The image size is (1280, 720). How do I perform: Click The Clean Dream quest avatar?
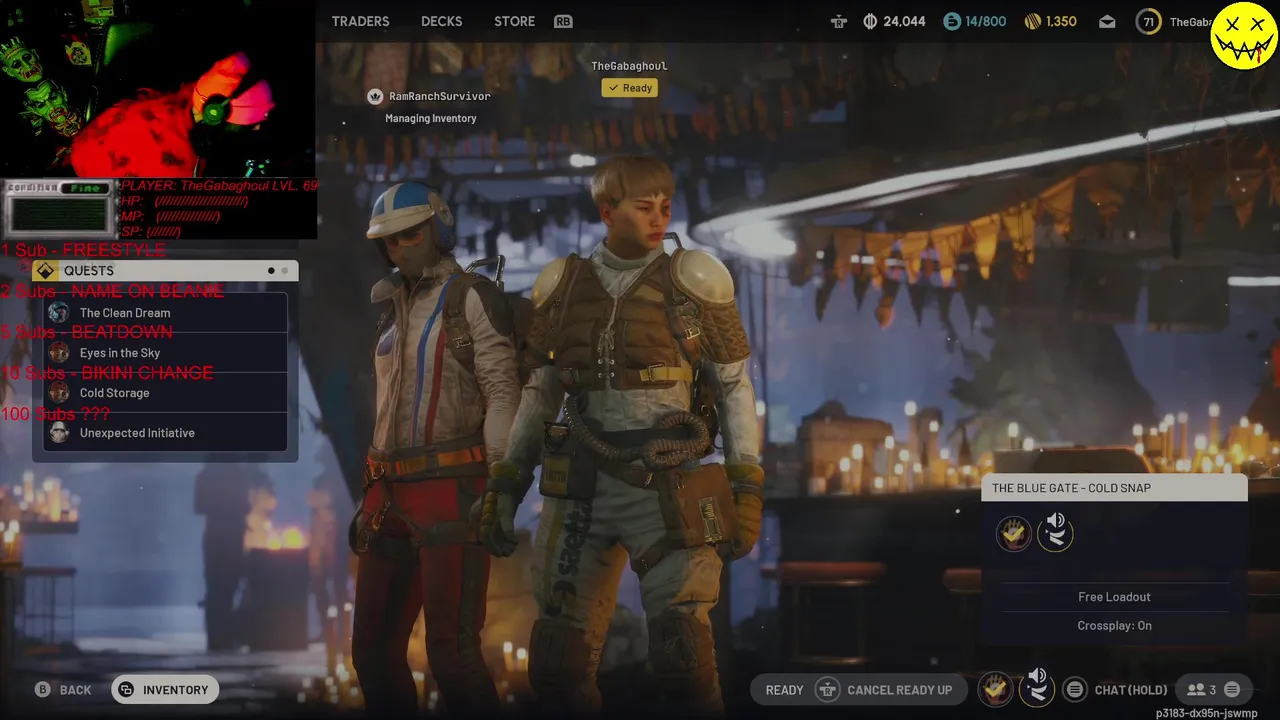point(59,313)
